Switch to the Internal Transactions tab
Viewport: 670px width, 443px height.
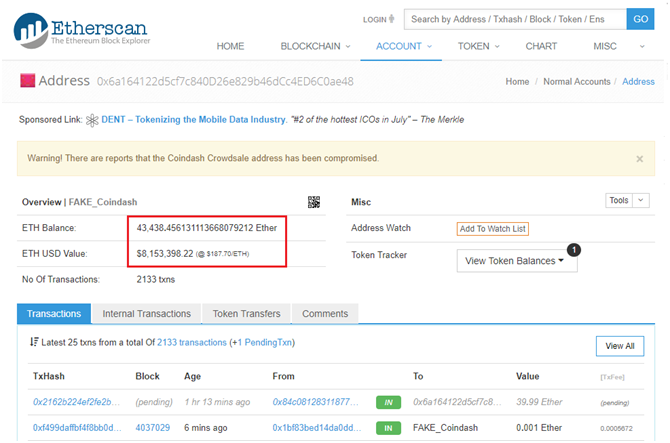coord(147,314)
